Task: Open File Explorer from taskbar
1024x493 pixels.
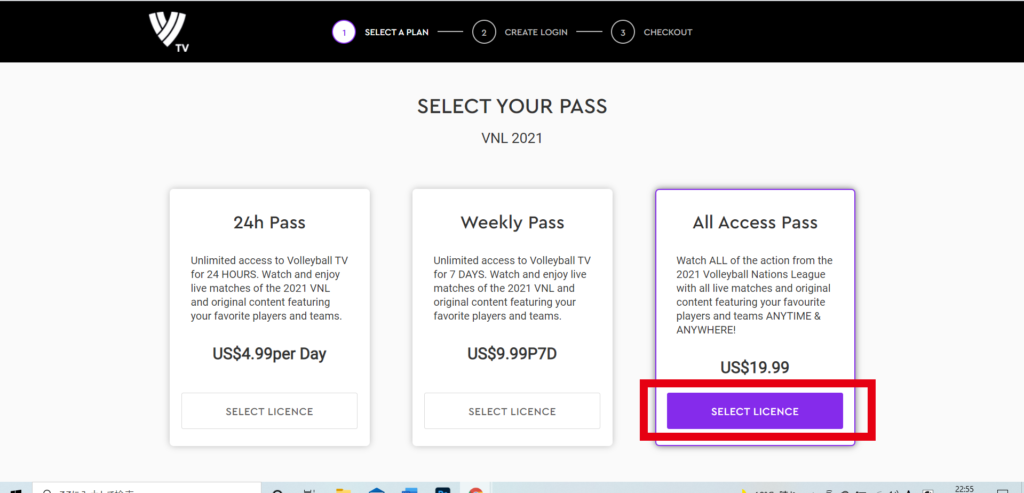Action: (x=344, y=490)
